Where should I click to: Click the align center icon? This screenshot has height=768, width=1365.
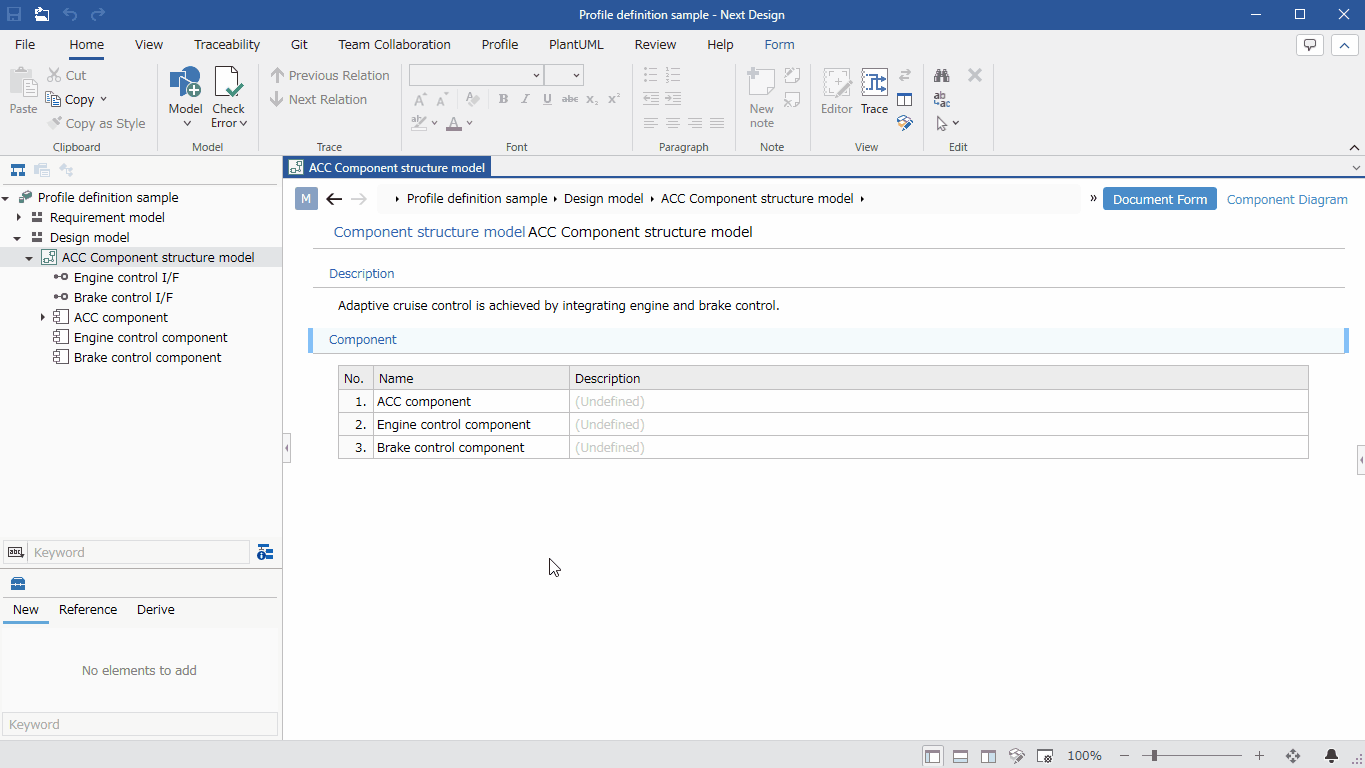pyautogui.click(x=673, y=123)
